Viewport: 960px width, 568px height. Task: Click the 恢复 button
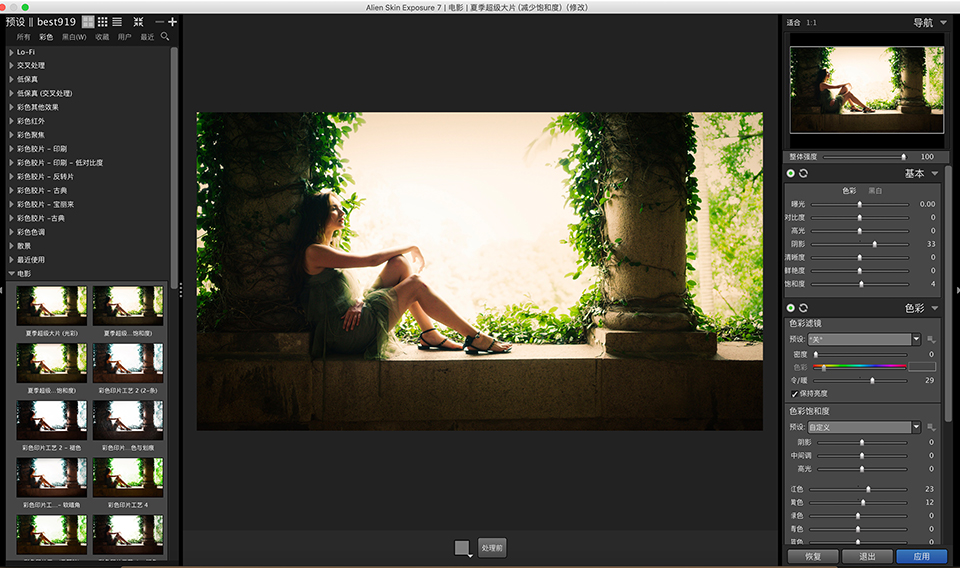click(812, 556)
